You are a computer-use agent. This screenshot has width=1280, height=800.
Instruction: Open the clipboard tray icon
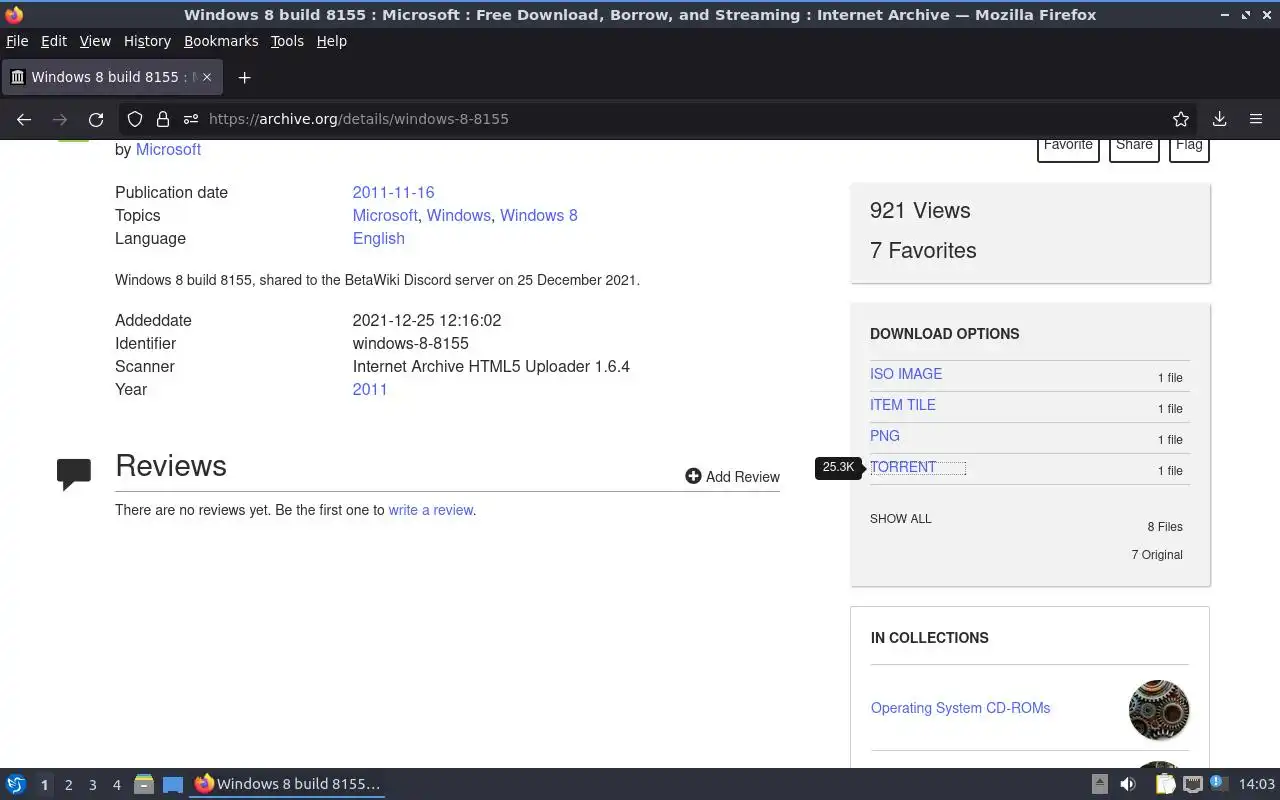coord(1164,784)
